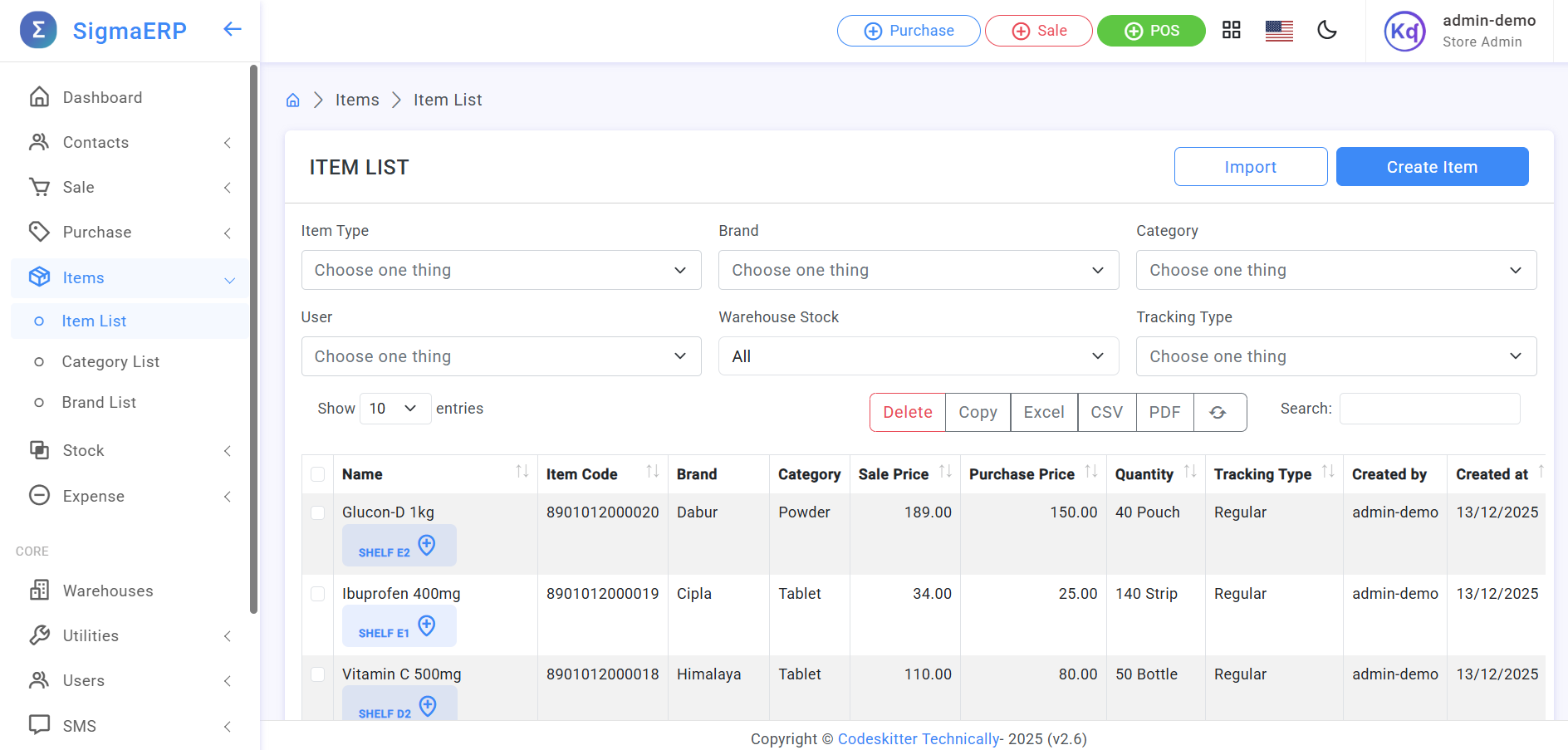Open the Codeskitter Technically link in footer
Viewport: 1568px width, 750px height.
point(919,738)
